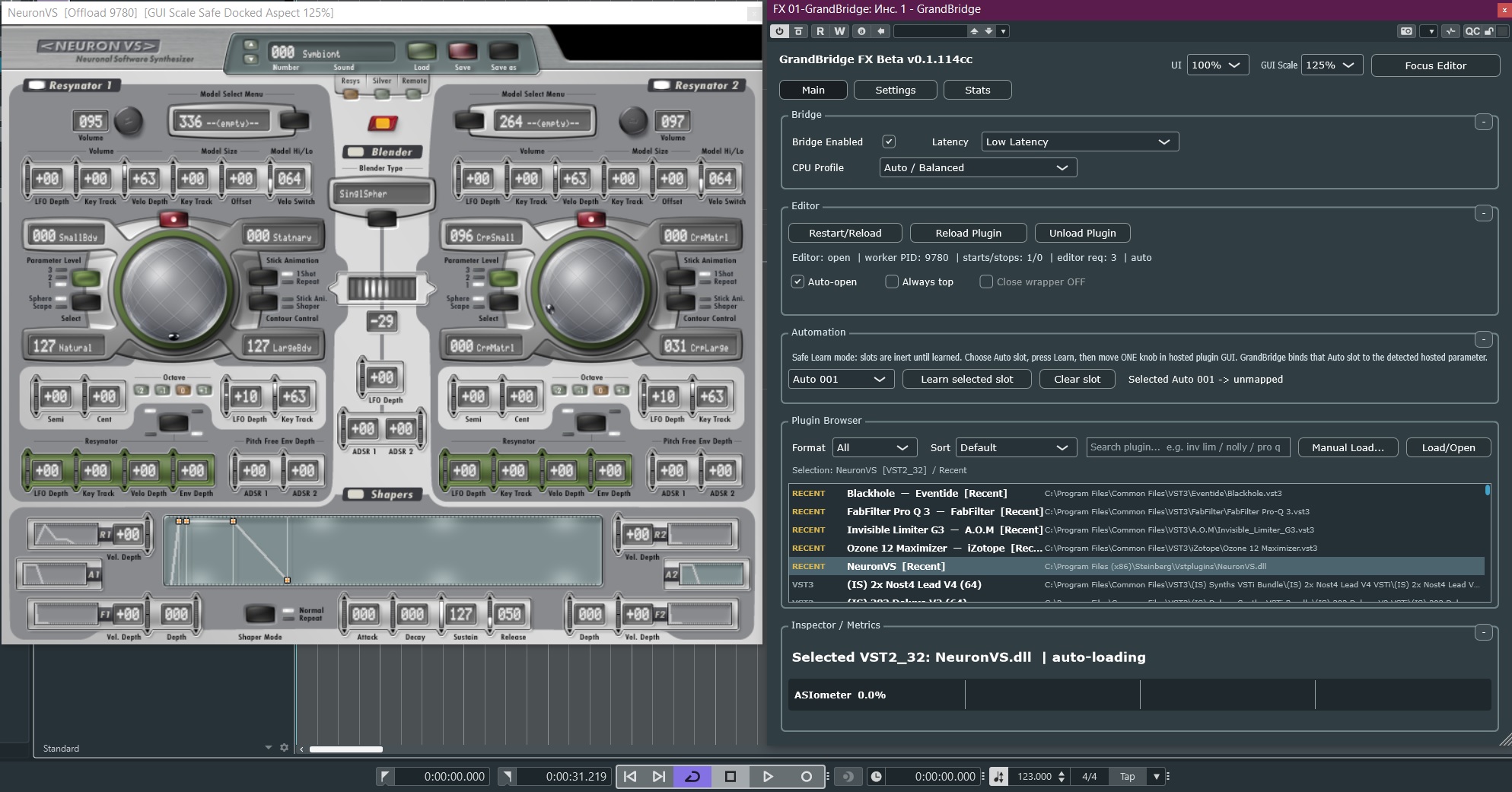Viewport: 1512px width, 792px height.
Task: Toggle Close wrapper OFF checkbox
Action: pos(986,281)
